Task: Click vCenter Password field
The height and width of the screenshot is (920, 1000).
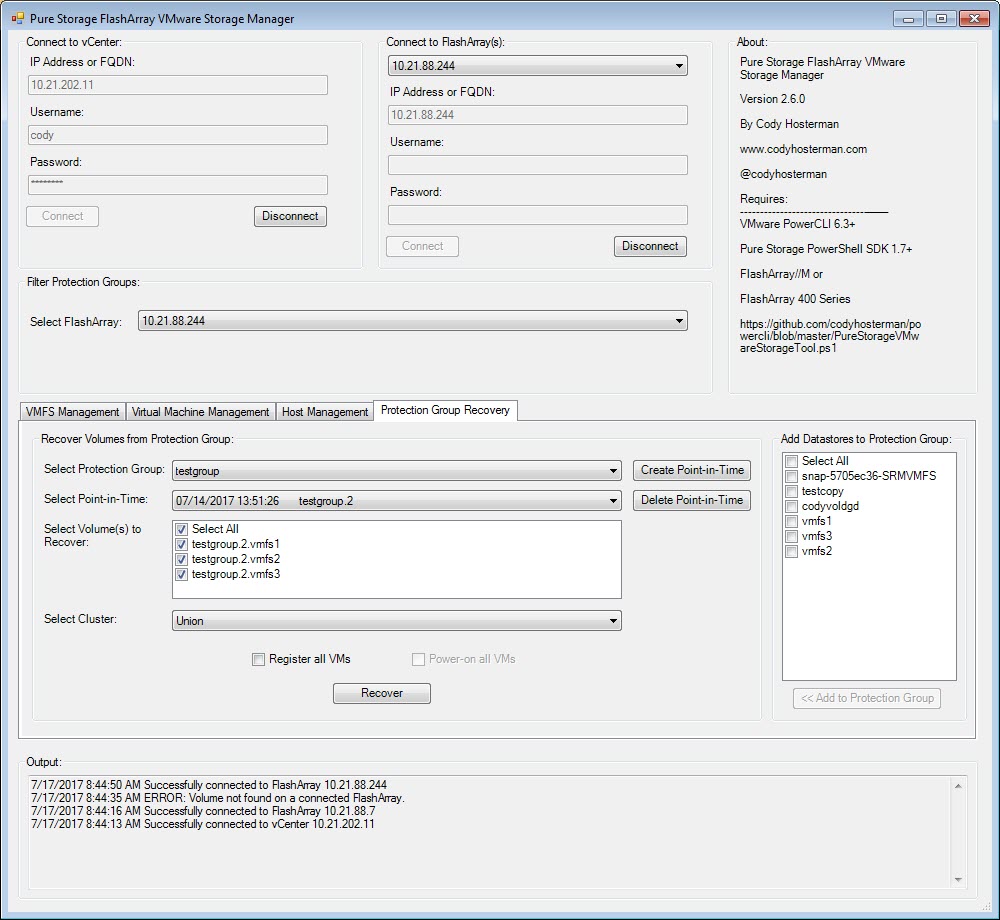Action: (x=178, y=185)
